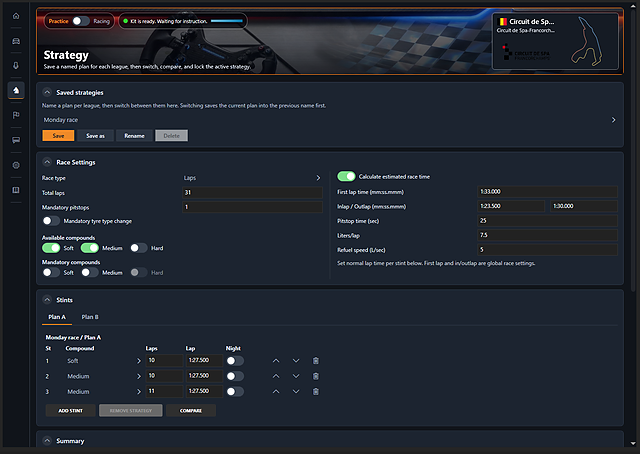Change stint 2 Medium compound dropdown
Screen dimensions: 640x454
103,376
